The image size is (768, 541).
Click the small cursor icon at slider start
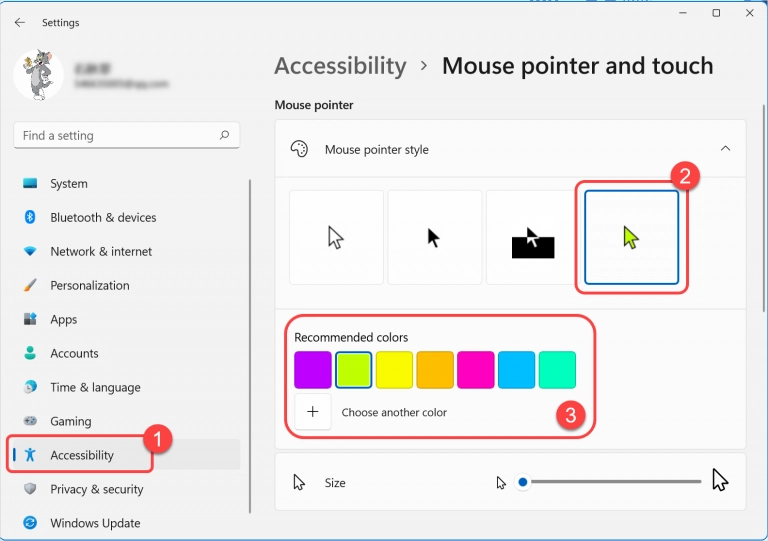coord(501,483)
